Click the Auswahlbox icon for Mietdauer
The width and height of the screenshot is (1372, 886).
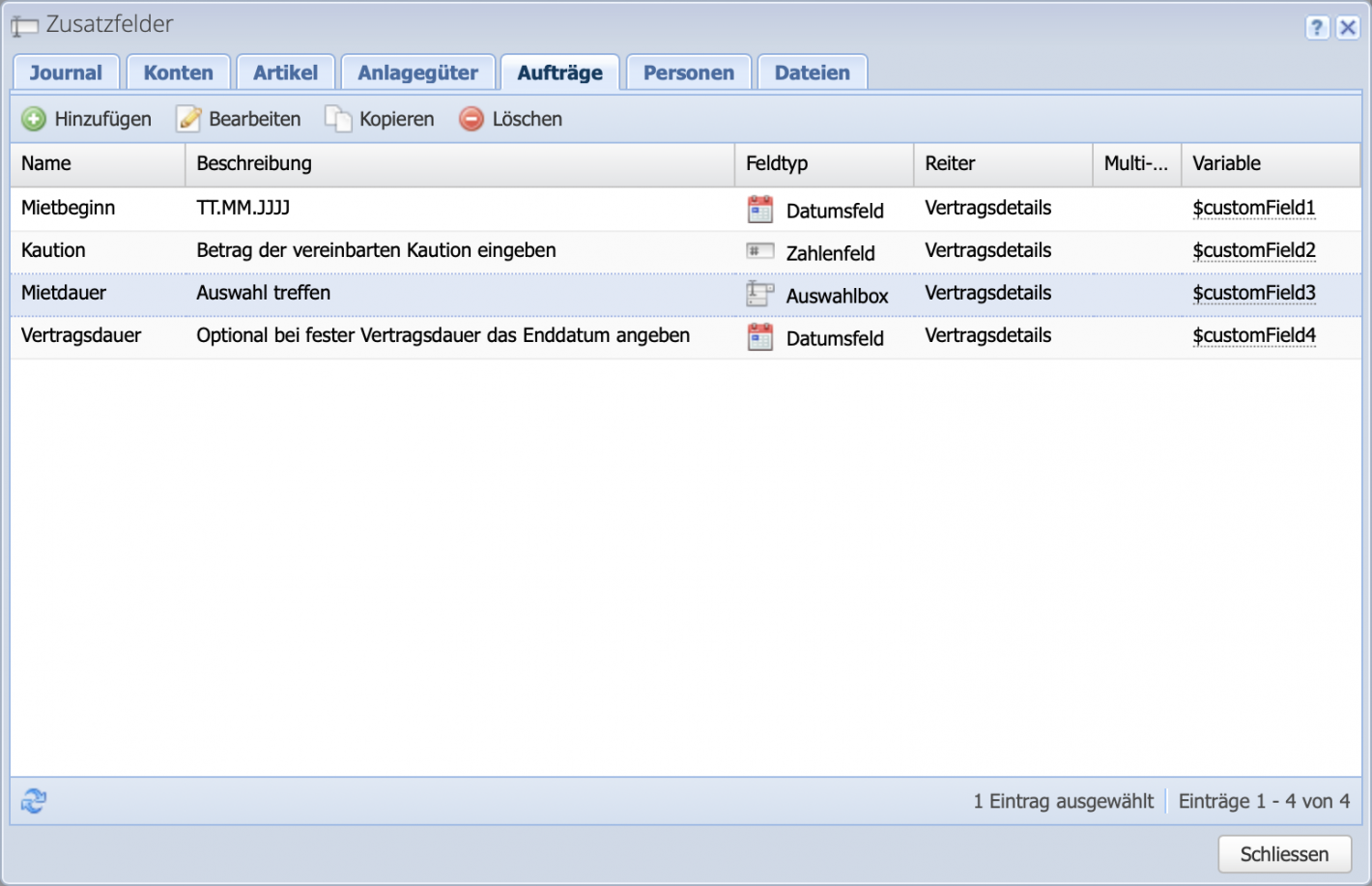tap(760, 293)
